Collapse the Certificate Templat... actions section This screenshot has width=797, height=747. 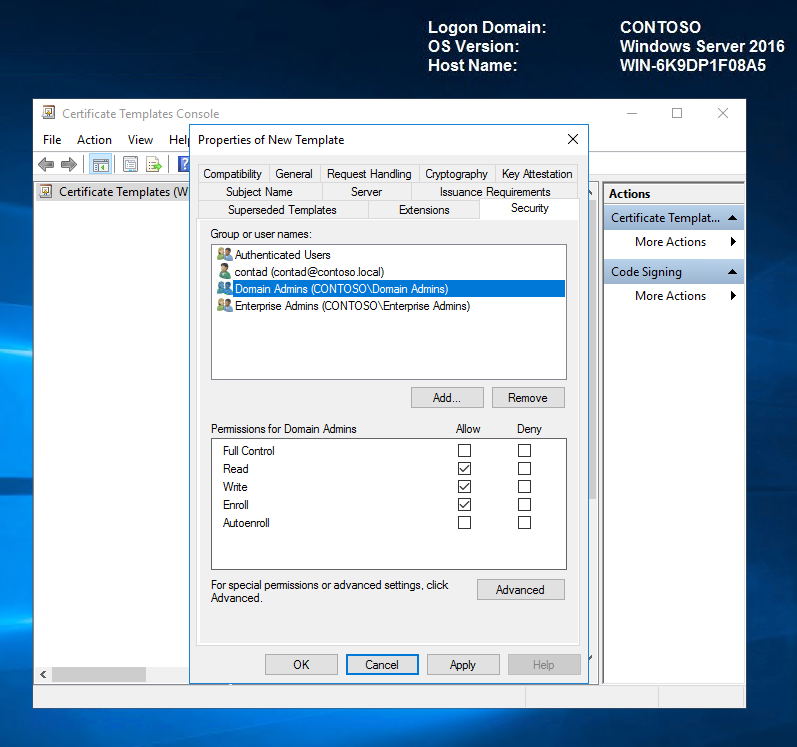click(732, 217)
